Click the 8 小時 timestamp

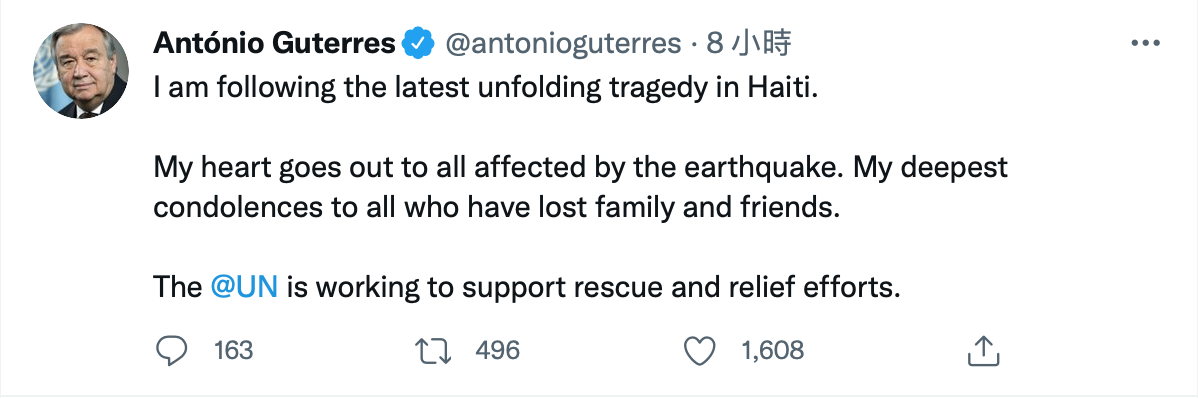tap(748, 44)
